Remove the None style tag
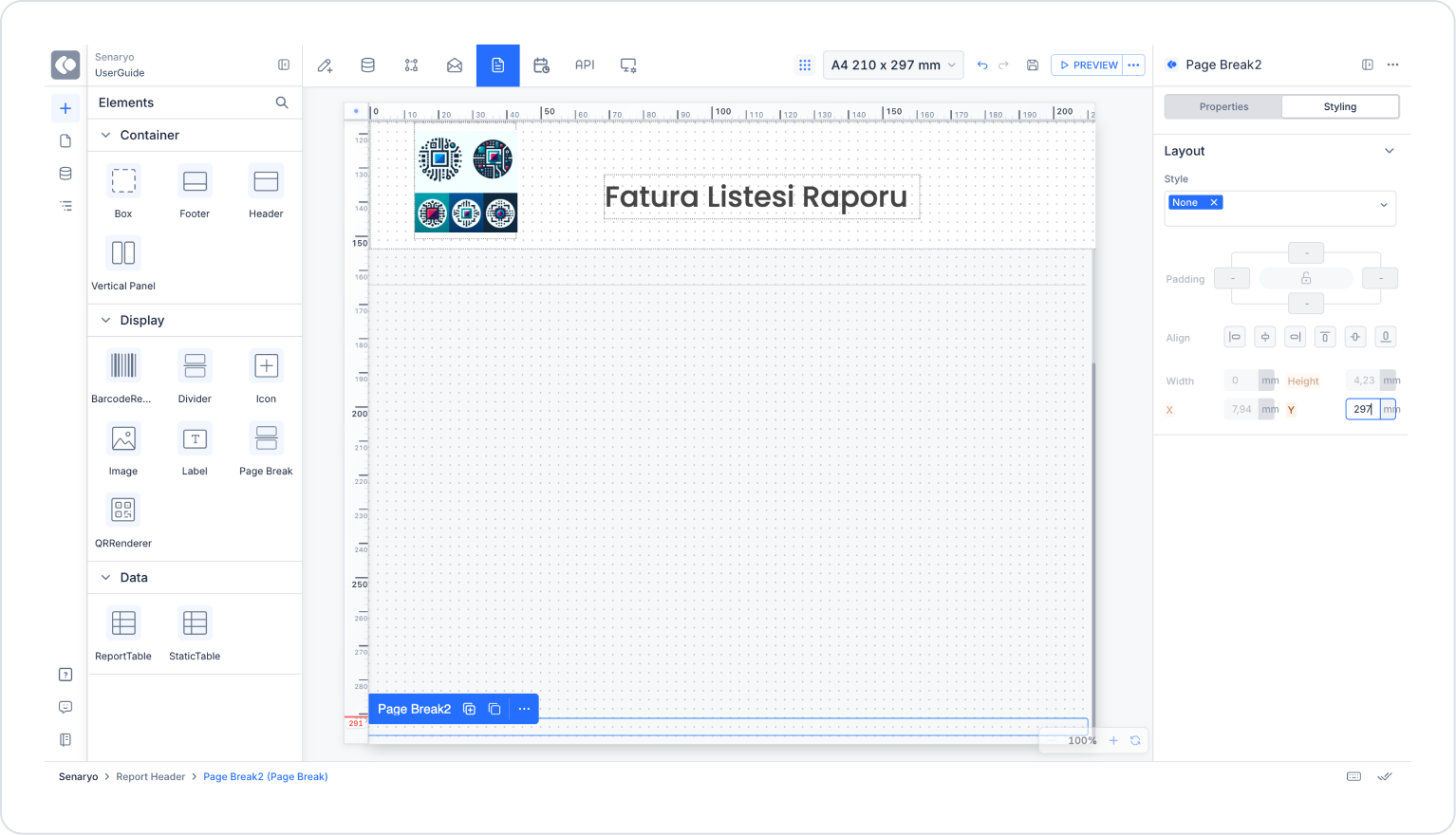1456x835 pixels. pyautogui.click(x=1214, y=203)
